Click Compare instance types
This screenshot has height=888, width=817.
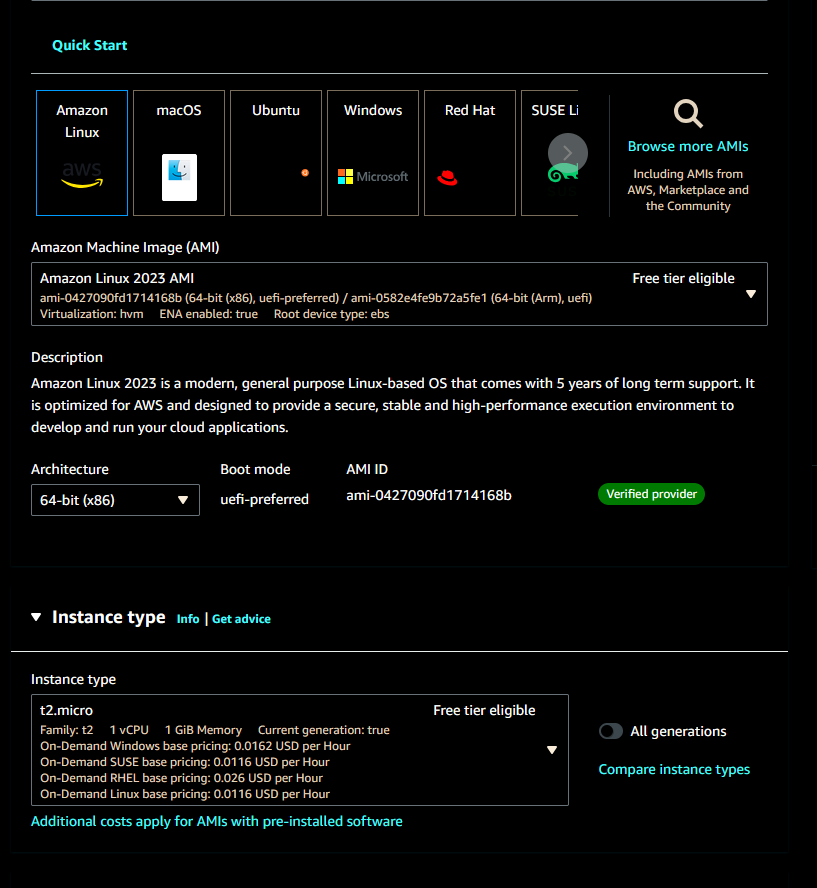click(674, 769)
